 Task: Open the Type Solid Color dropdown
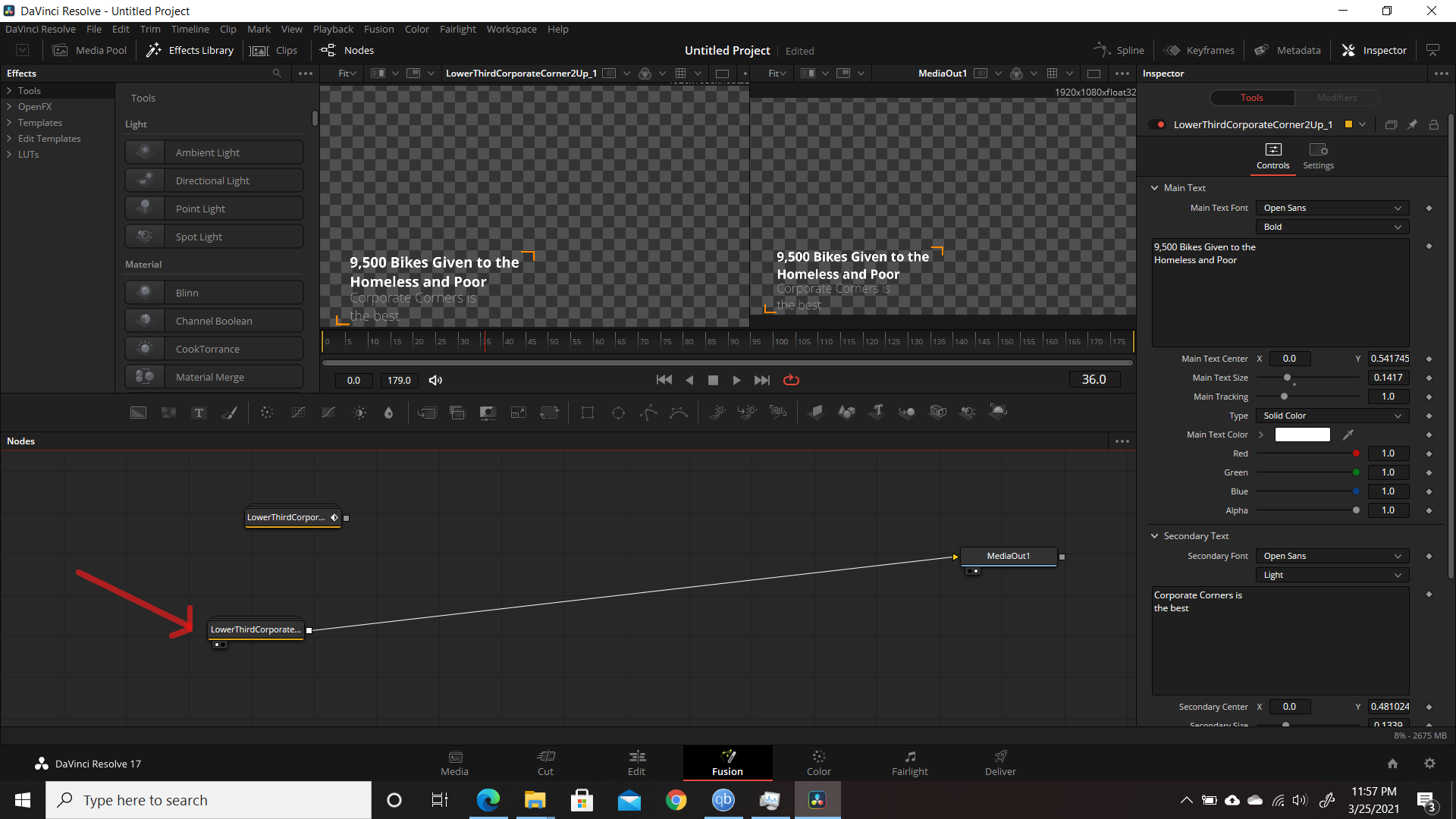click(1332, 416)
